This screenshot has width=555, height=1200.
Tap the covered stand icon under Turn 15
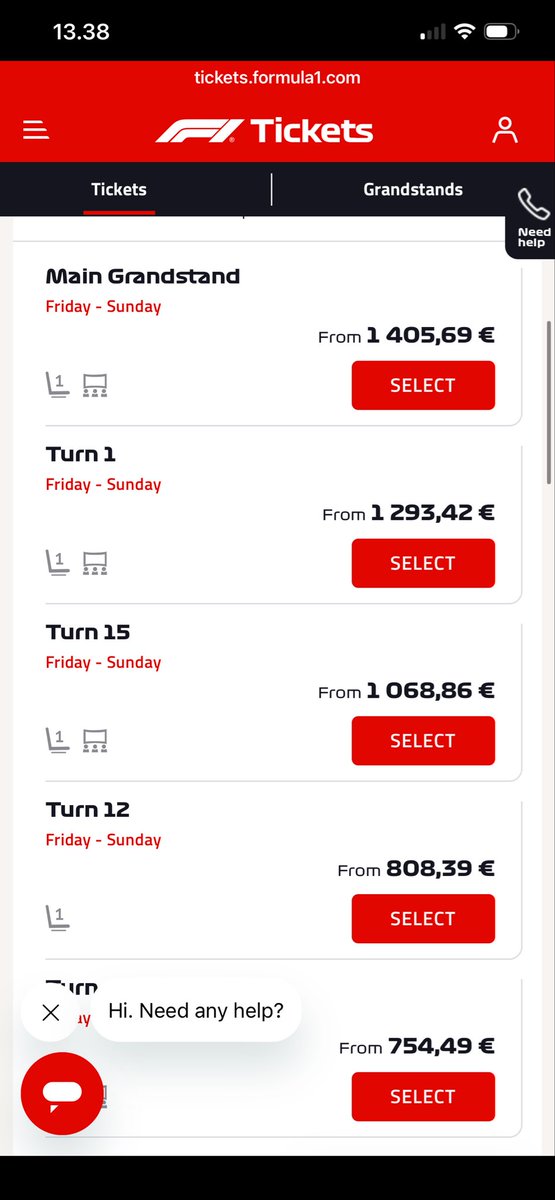[x=95, y=741]
